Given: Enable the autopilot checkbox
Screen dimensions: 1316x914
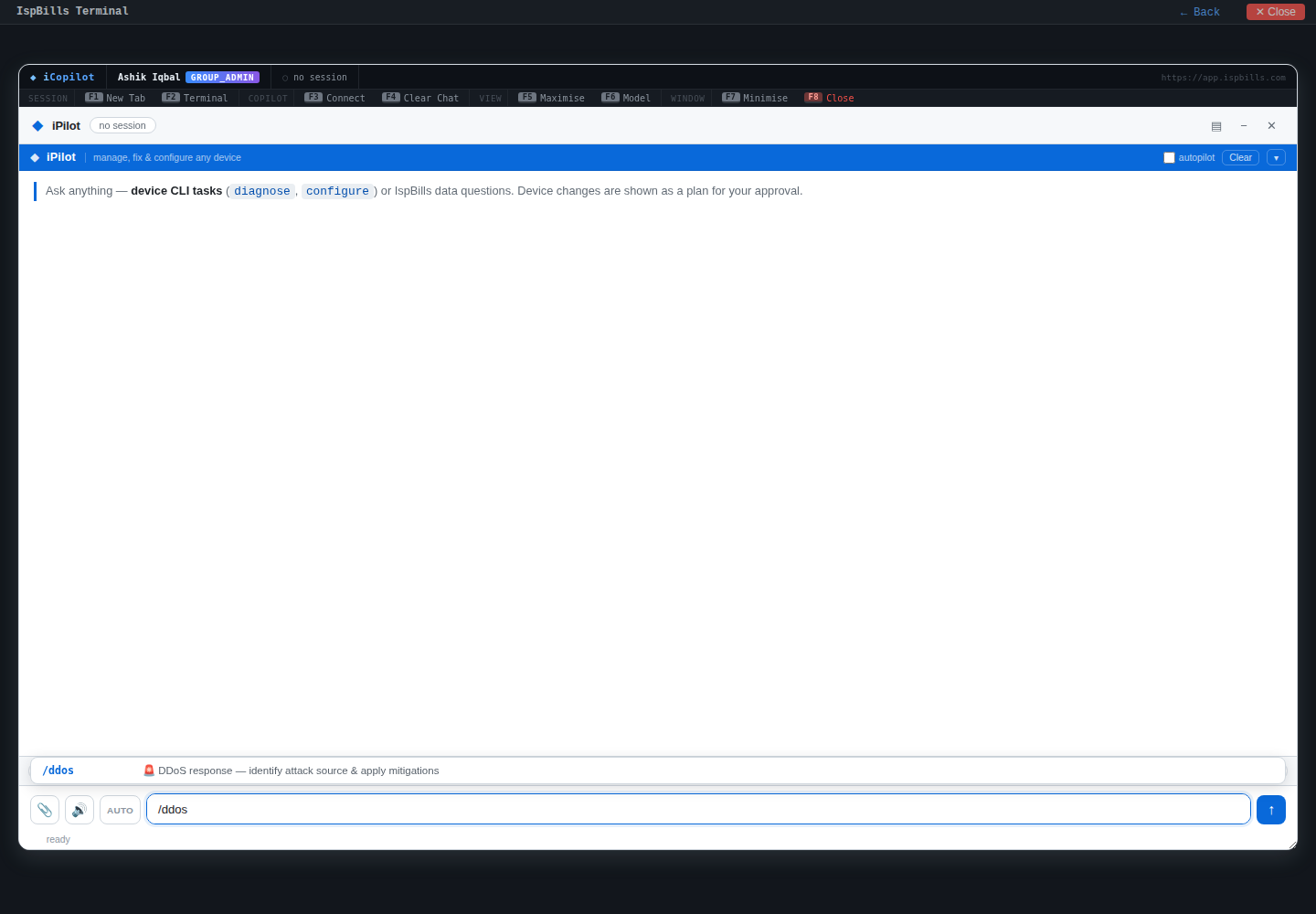Looking at the screenshot, I should click(1169, 158).
